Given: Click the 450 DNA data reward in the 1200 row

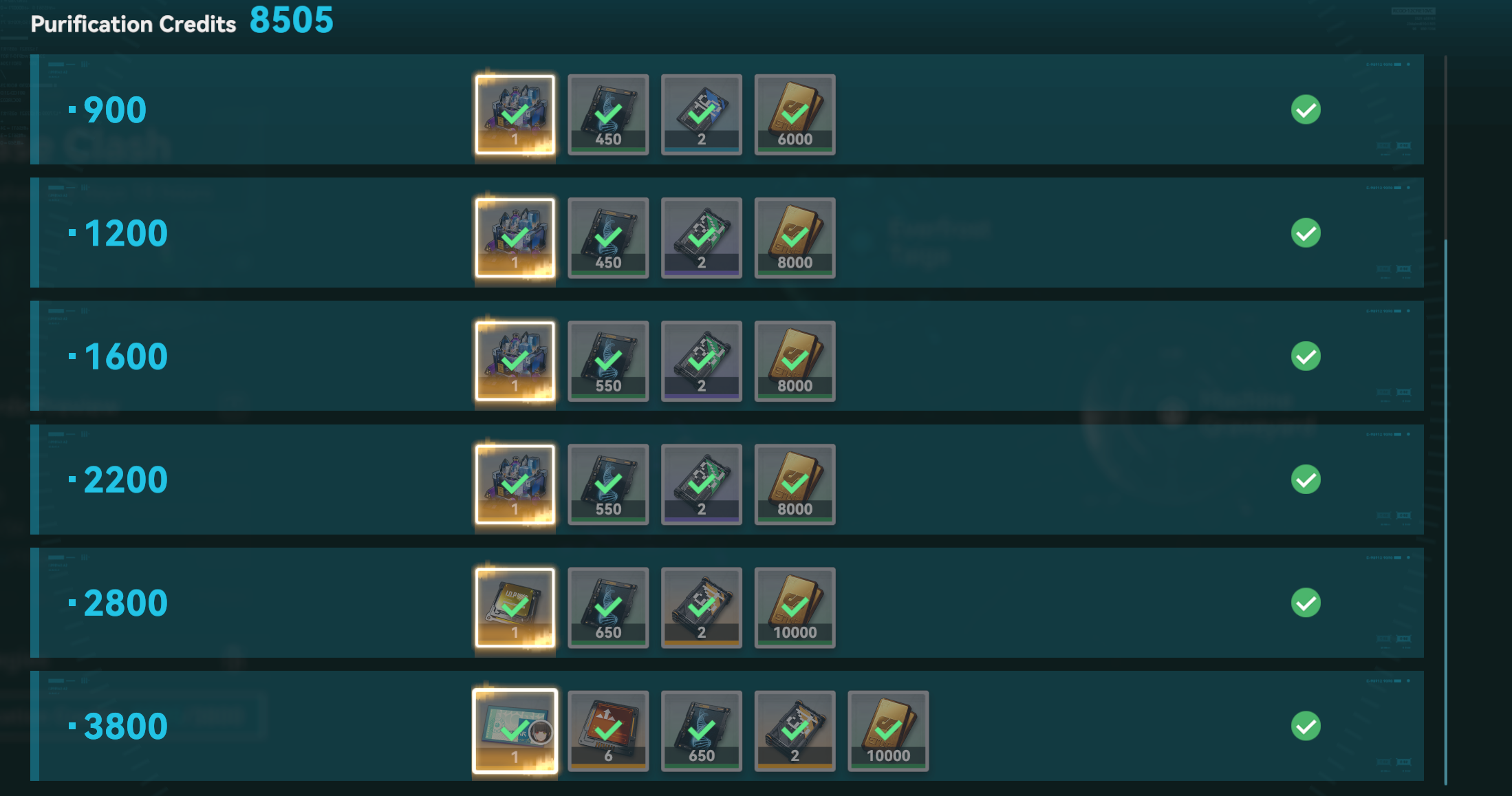Looking at the screenshot, I should 608,237.
